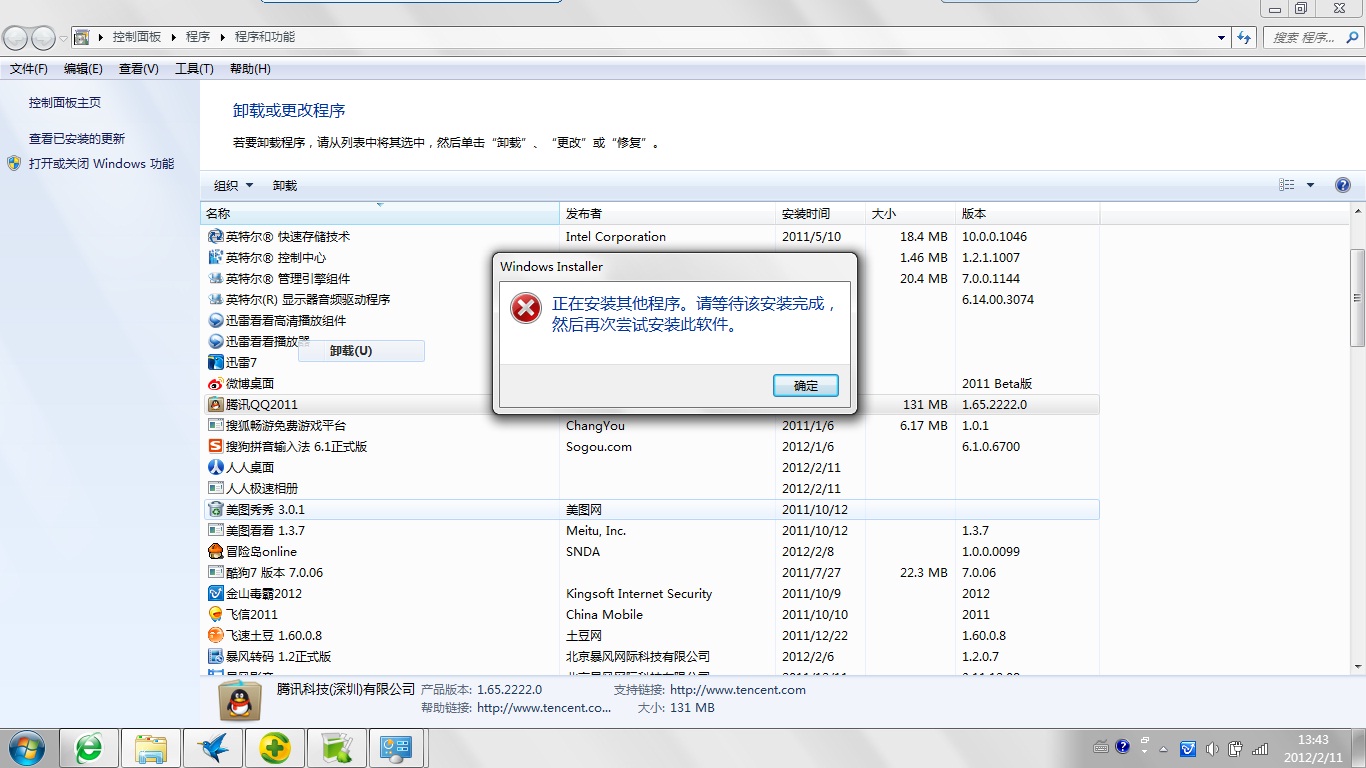Click the 微博桌面 red eye icon
The height and width of the screenshot is (768, 1366).
pos(215,384)
